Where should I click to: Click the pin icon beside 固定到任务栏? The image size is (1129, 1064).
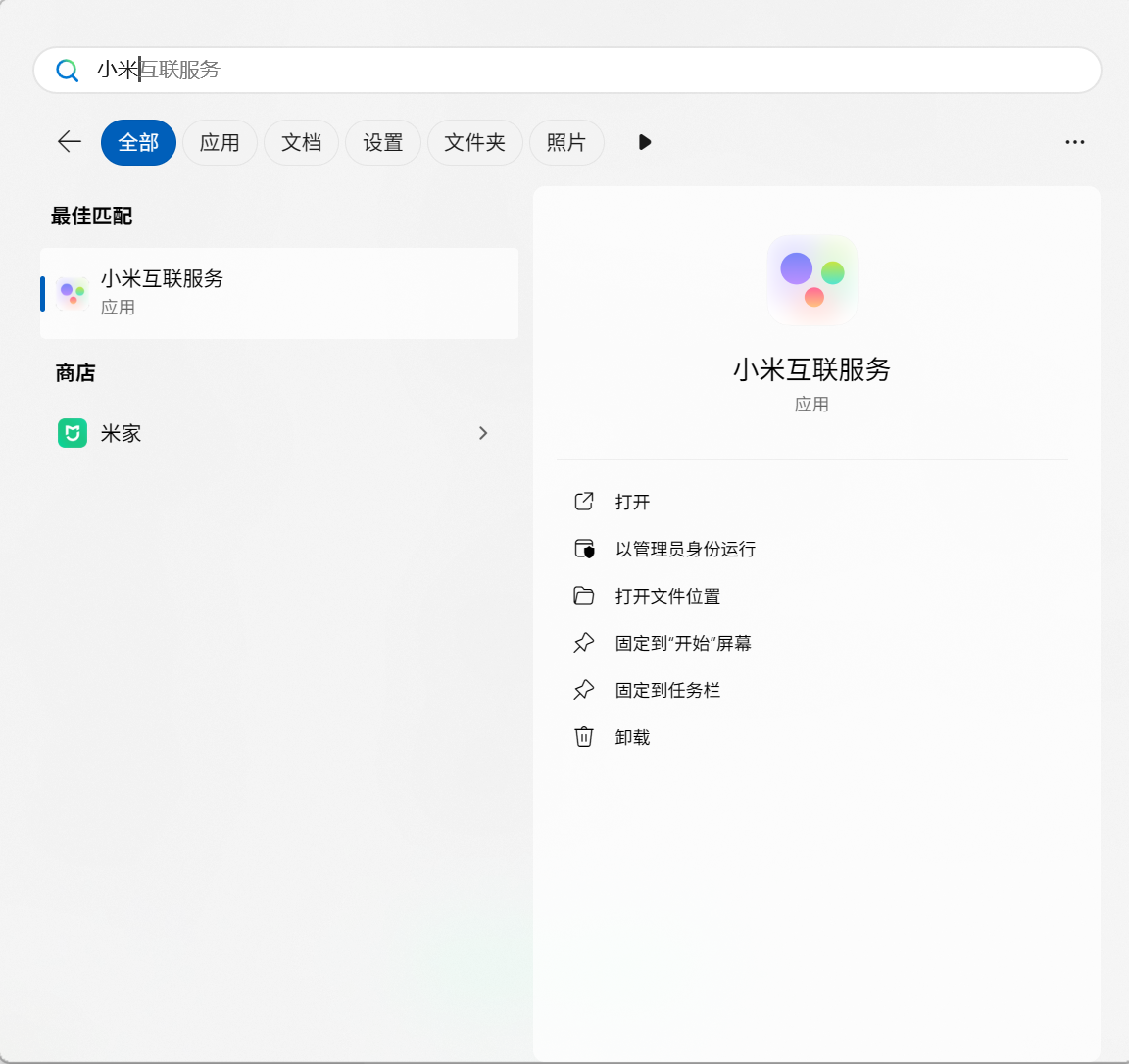click(584, 690)
